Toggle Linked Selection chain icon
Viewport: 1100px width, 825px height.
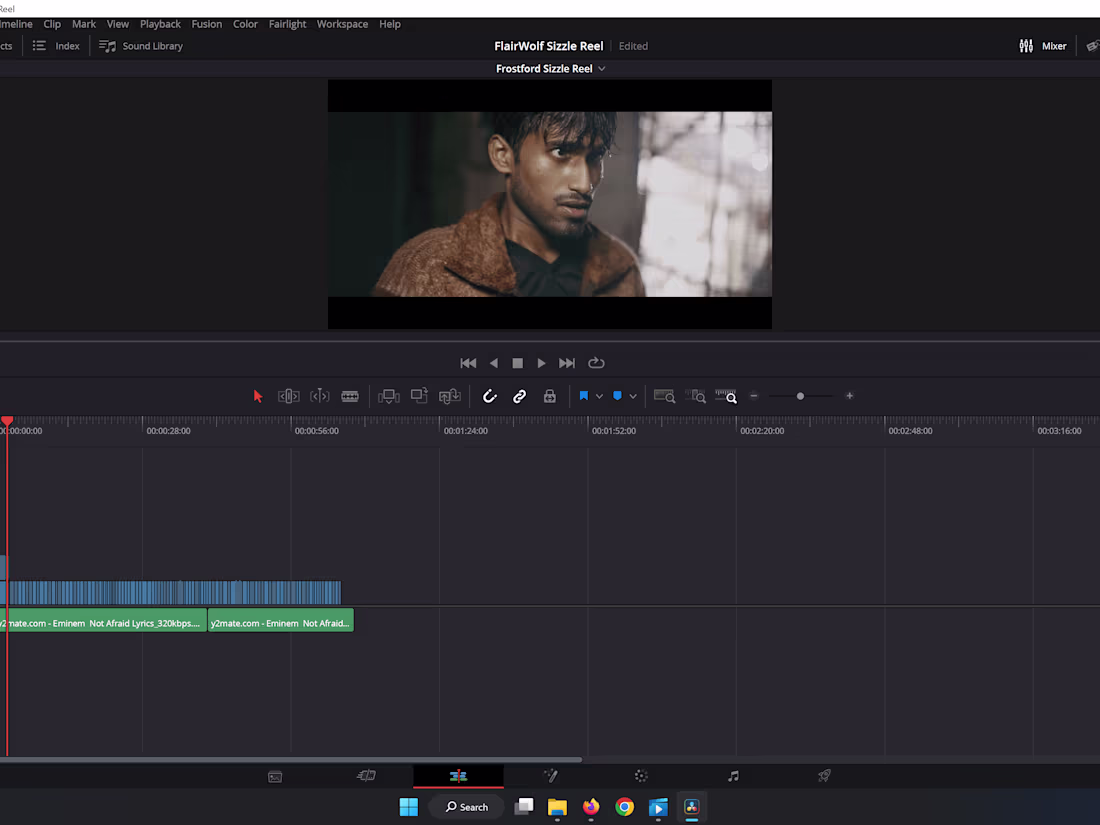point(520,396)
